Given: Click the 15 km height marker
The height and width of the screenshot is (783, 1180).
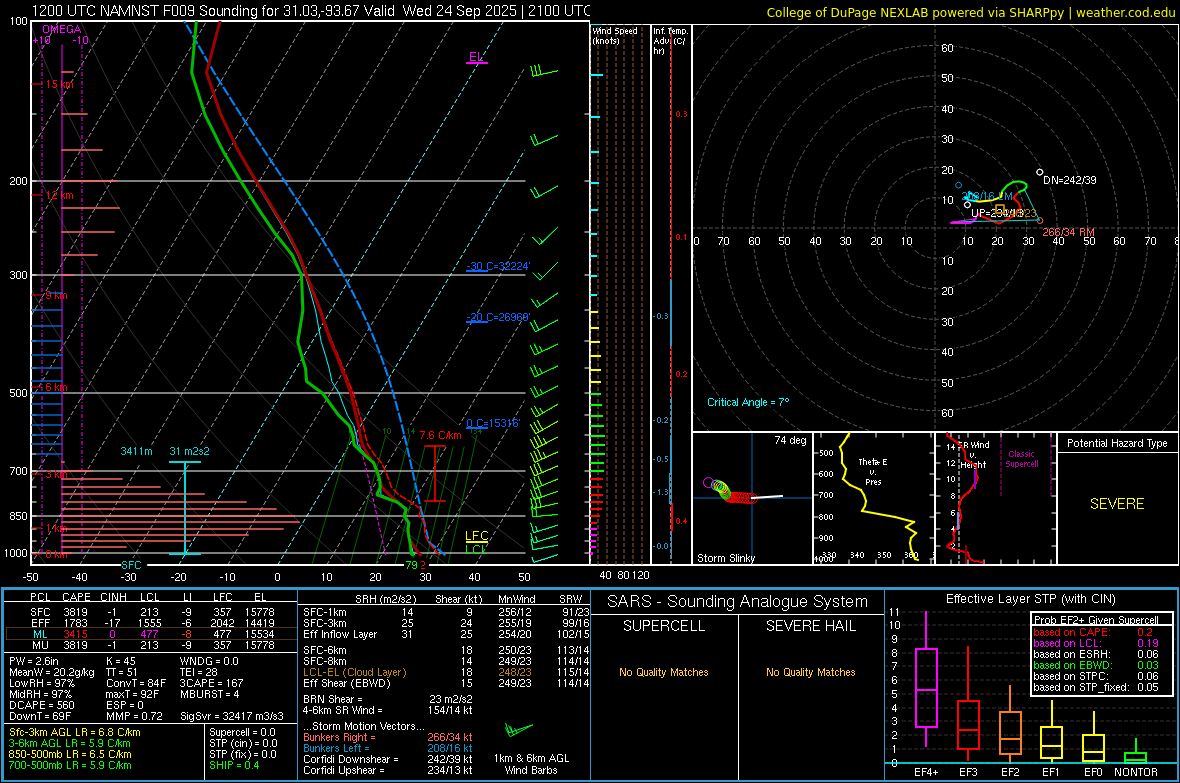Looking at the screenshot, I should click(59, 84).
